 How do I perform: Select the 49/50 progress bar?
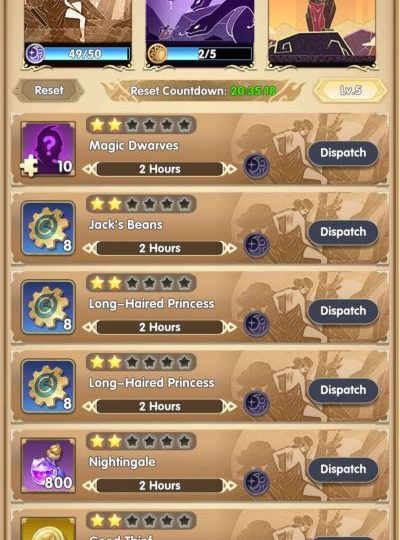click(86, 54)
